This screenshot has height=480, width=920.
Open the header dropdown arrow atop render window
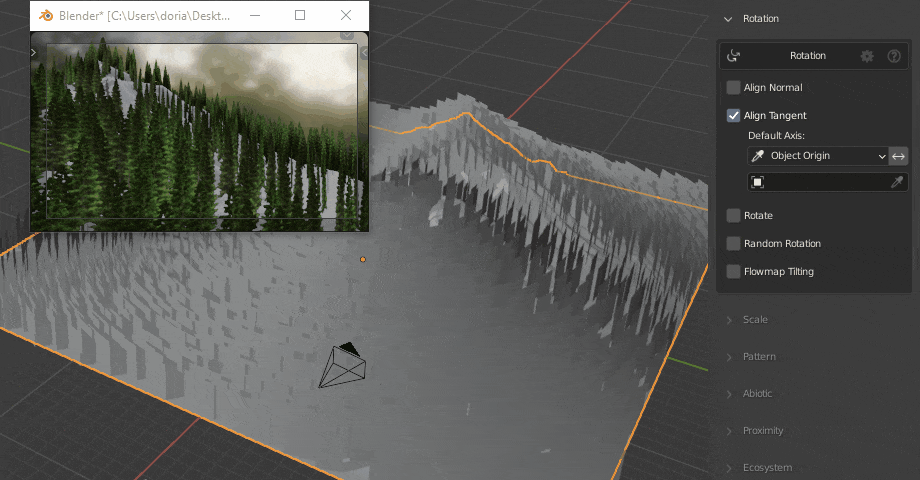[347, 35]
